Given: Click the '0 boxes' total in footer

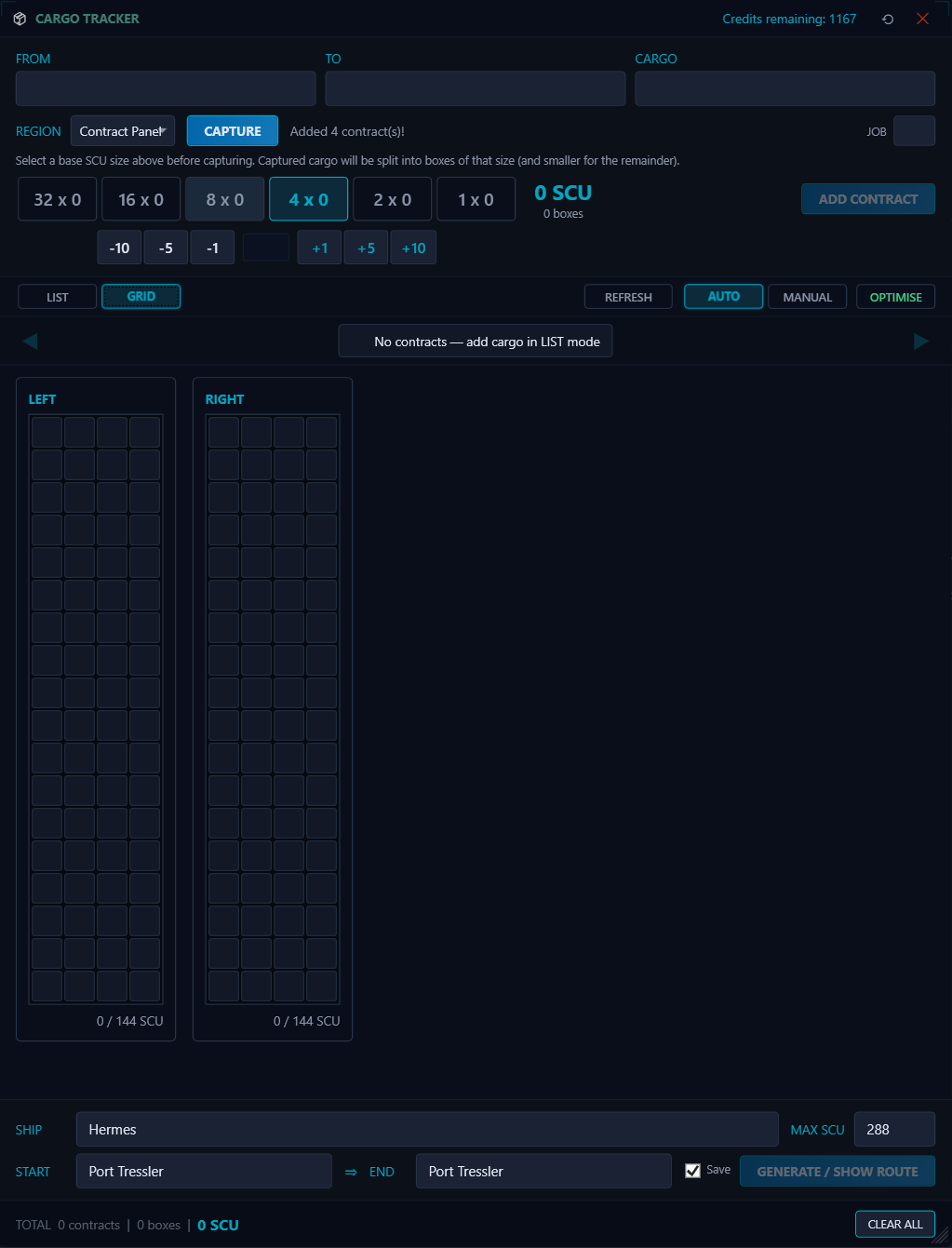Looking at the screenshot, I should (x=158, y=1225).
